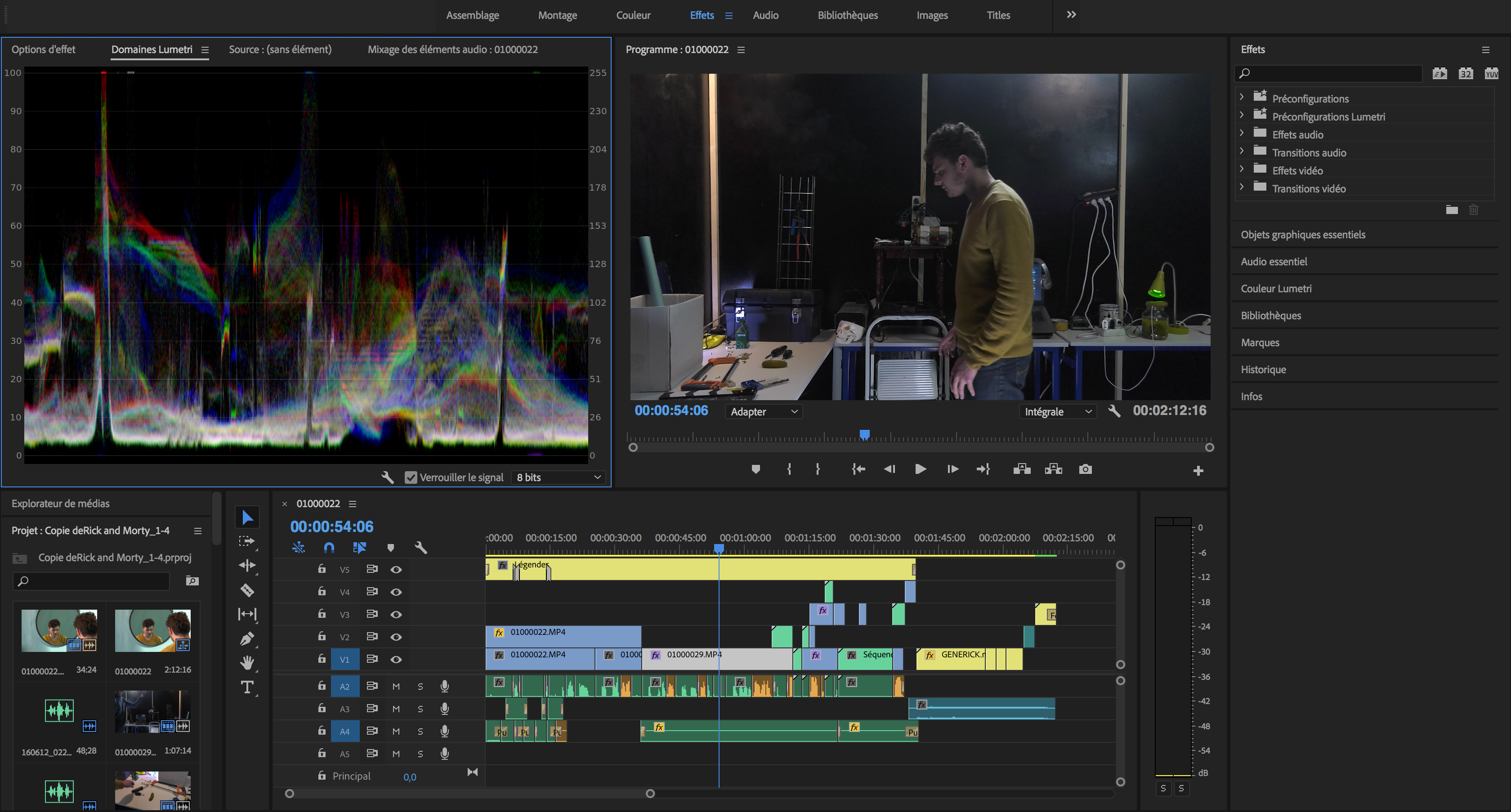Open the Adapter zoom dropdown

pyautogui.click(x=763, y=411)
